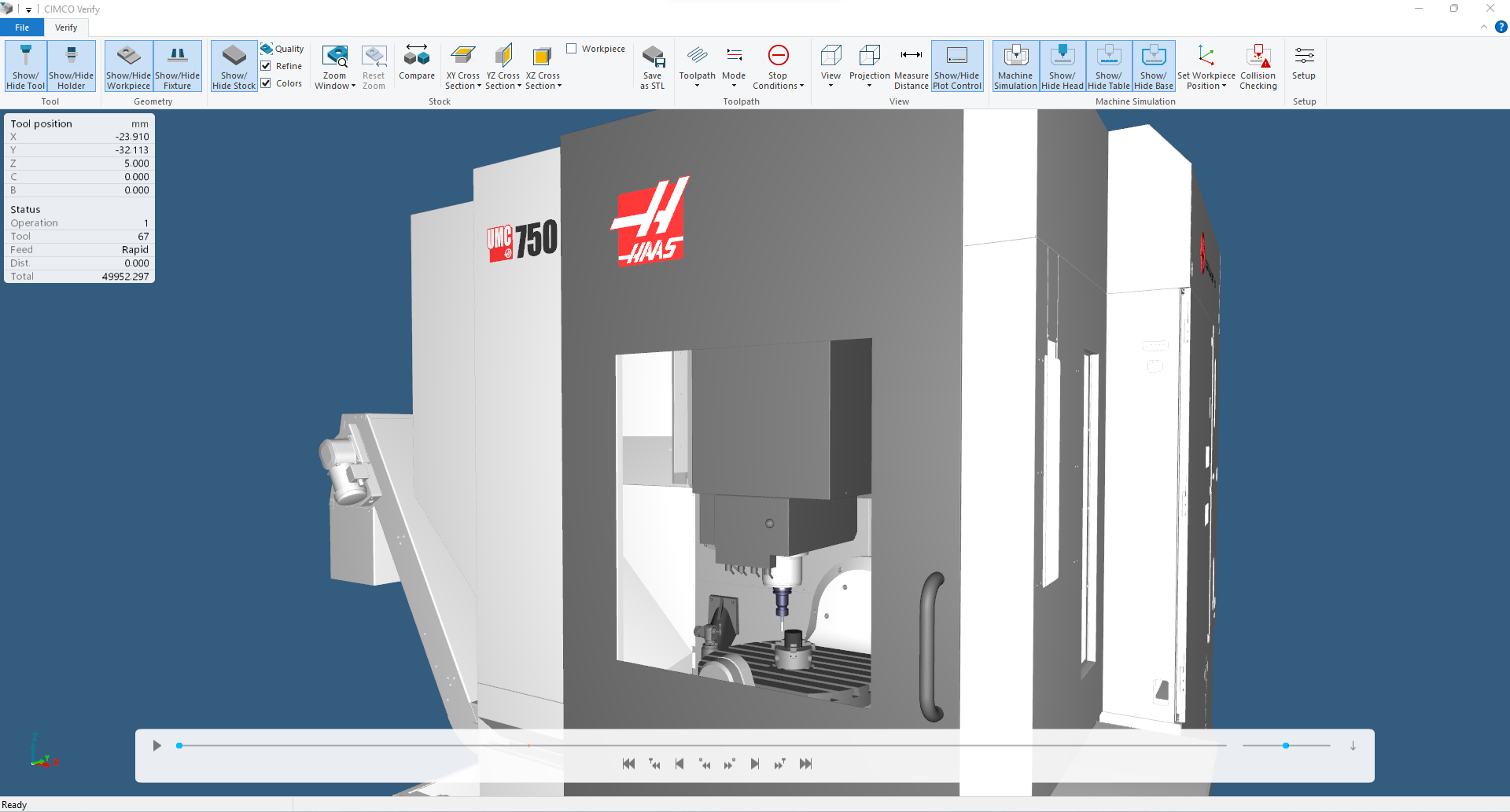
Task: Uncheck the Refine checkbox
Action: (266, 66)
